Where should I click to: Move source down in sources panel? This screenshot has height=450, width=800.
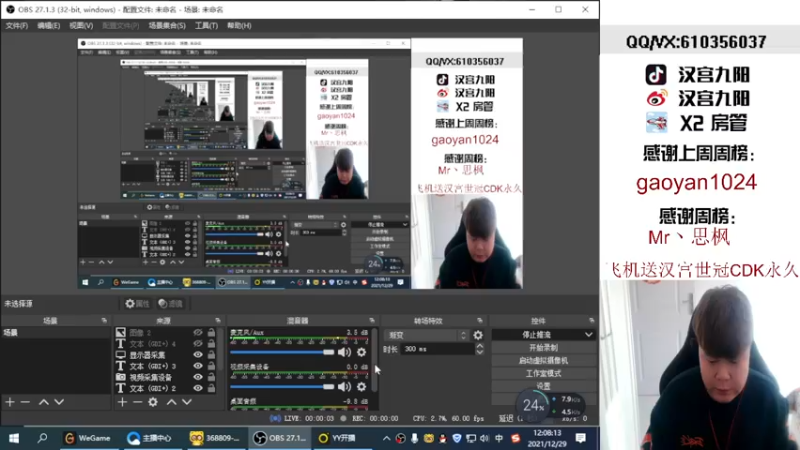click(x=187, y=402)
